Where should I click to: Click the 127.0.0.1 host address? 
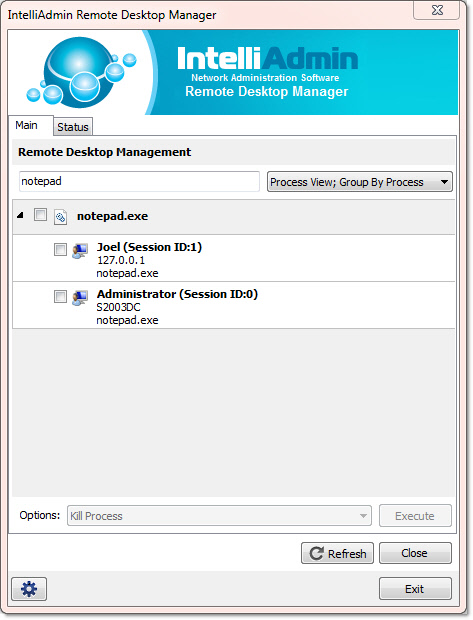click(121, 260)
